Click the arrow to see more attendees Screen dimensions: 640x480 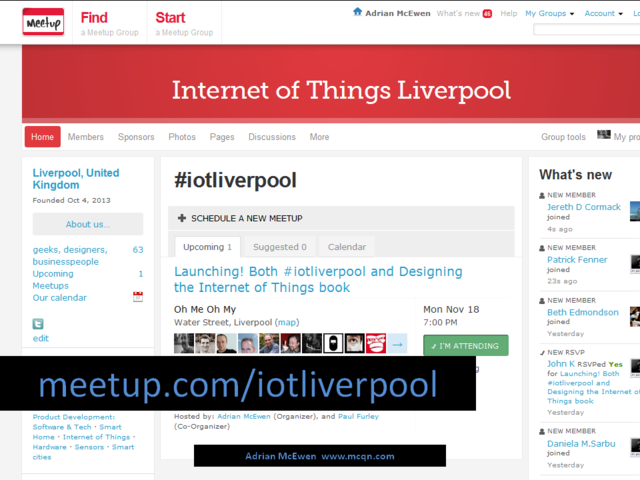pyautogui.click(x=397, y=344)
